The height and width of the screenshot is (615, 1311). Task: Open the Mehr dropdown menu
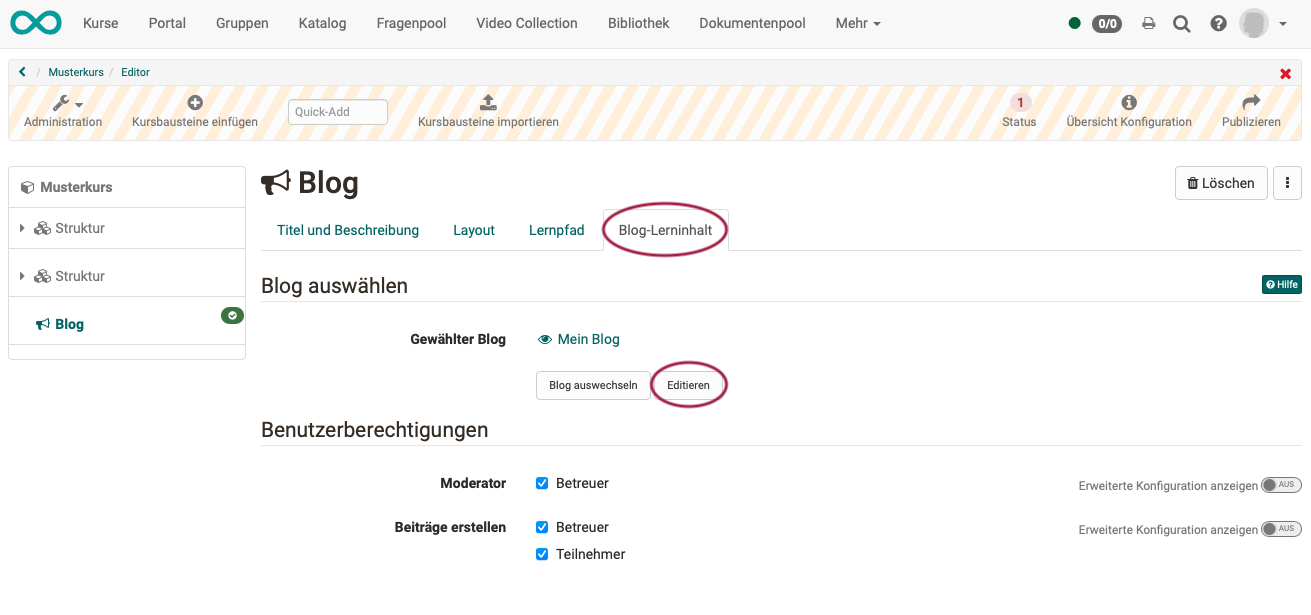857,22
